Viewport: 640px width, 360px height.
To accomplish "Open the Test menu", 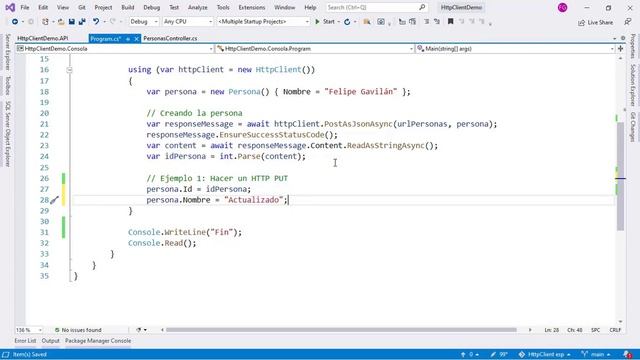I will [x=174, y=7].
